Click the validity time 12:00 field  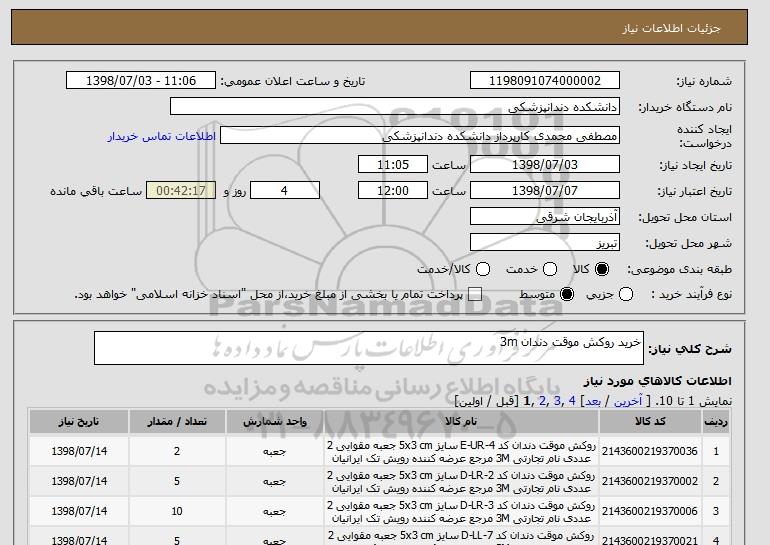393,191
